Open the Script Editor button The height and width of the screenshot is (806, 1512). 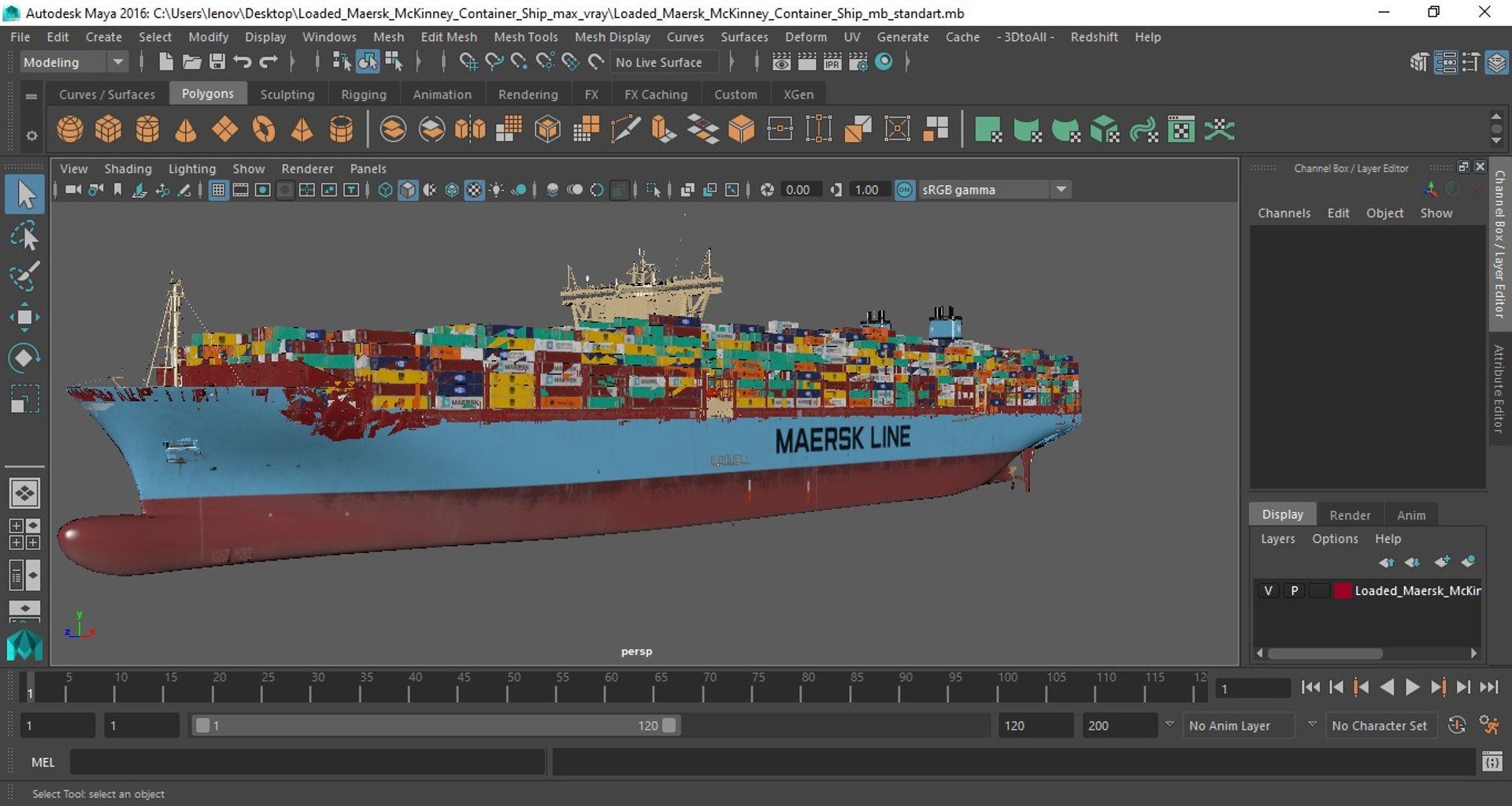[1492, 762]
